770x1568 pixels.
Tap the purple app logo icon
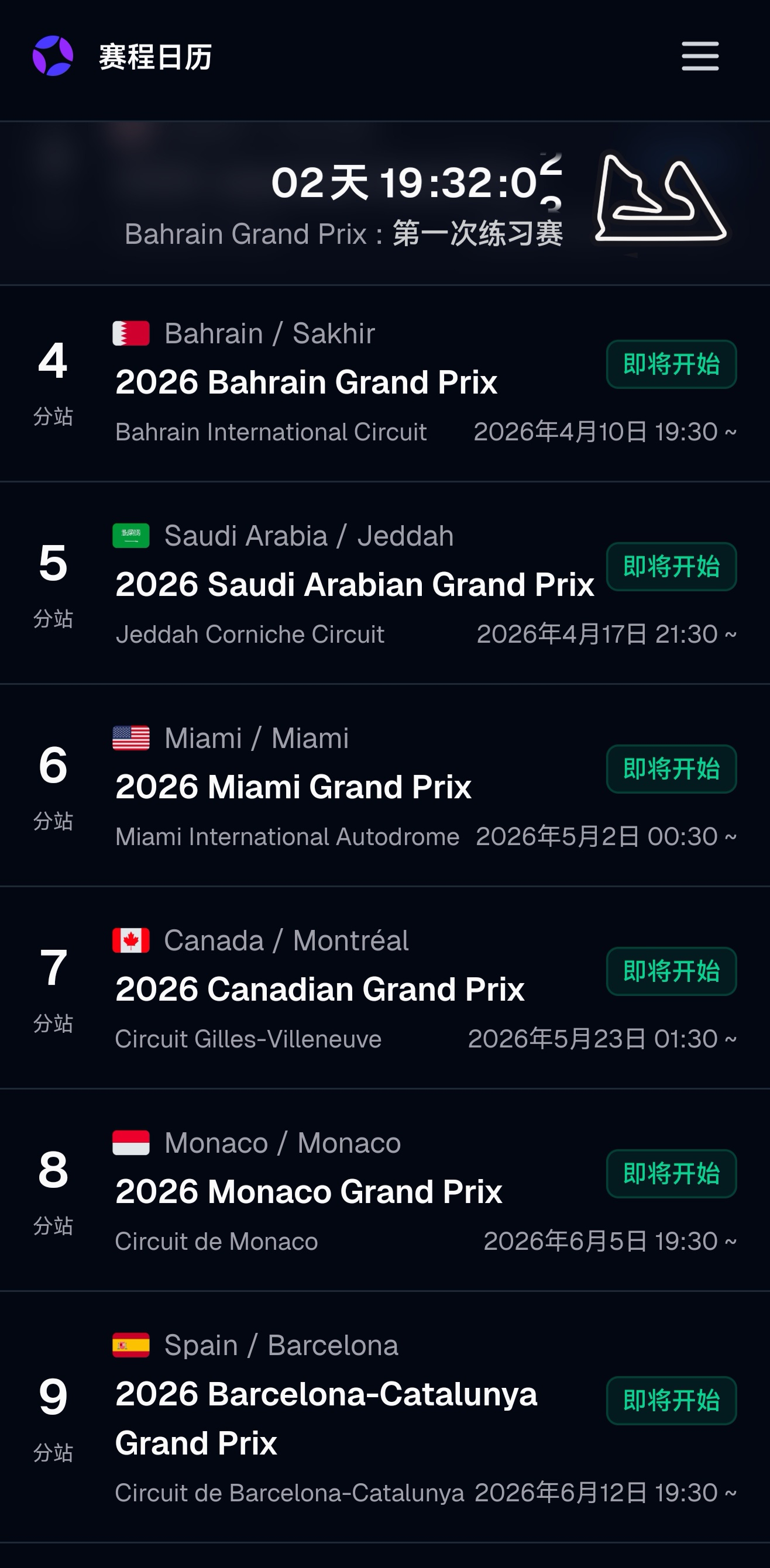pos(53,56)
